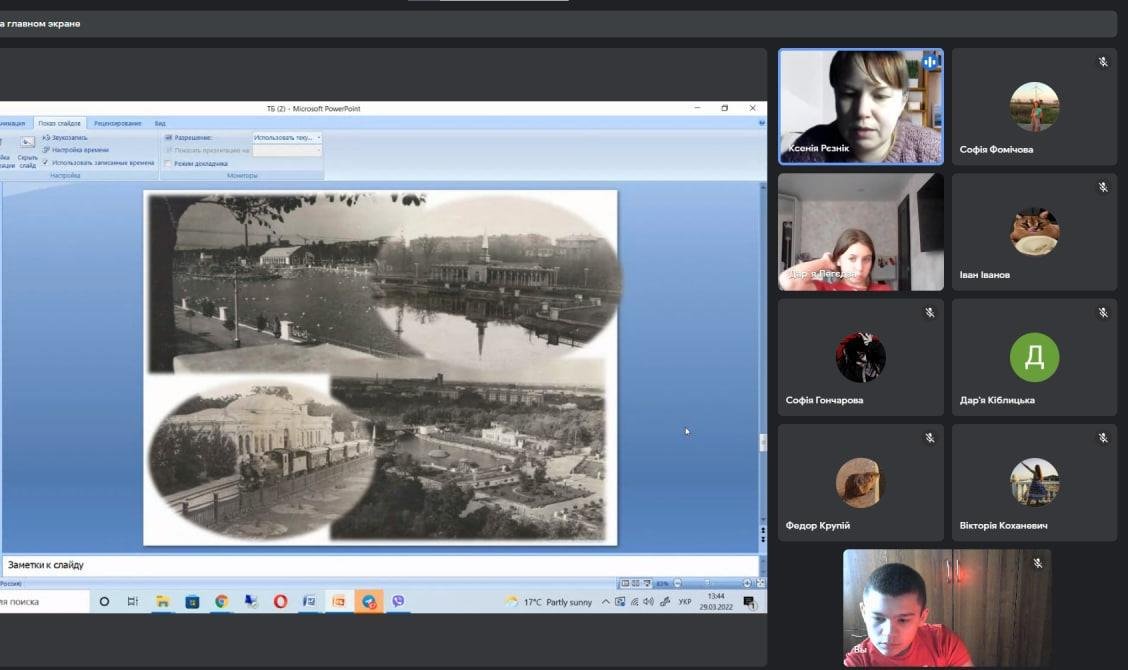
Task: Click muted mic icon on Іван Іванов tile
Action: [1103, 187]
